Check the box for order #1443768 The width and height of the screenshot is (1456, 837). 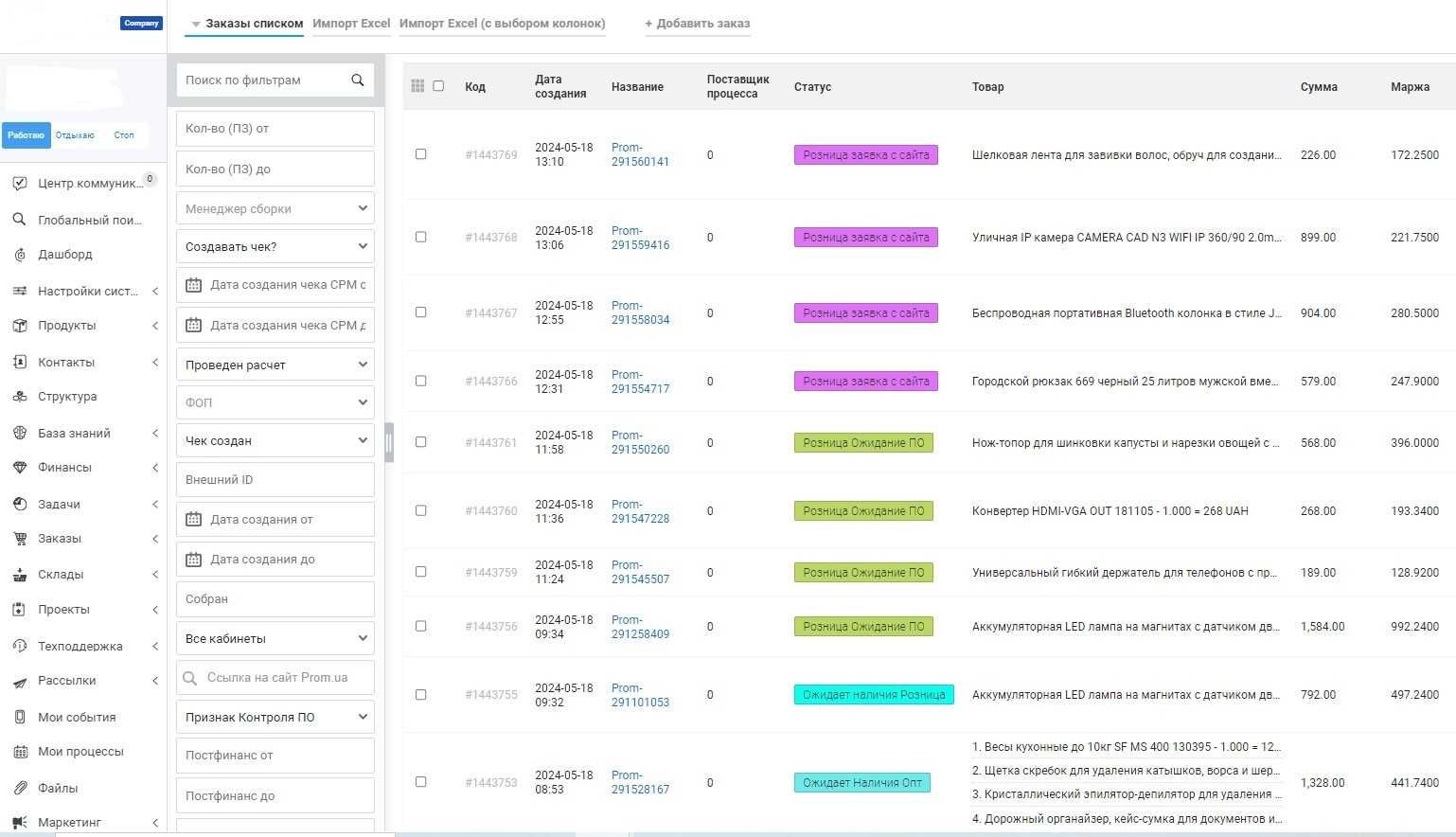pyautogui.click(x=421, y=237)
